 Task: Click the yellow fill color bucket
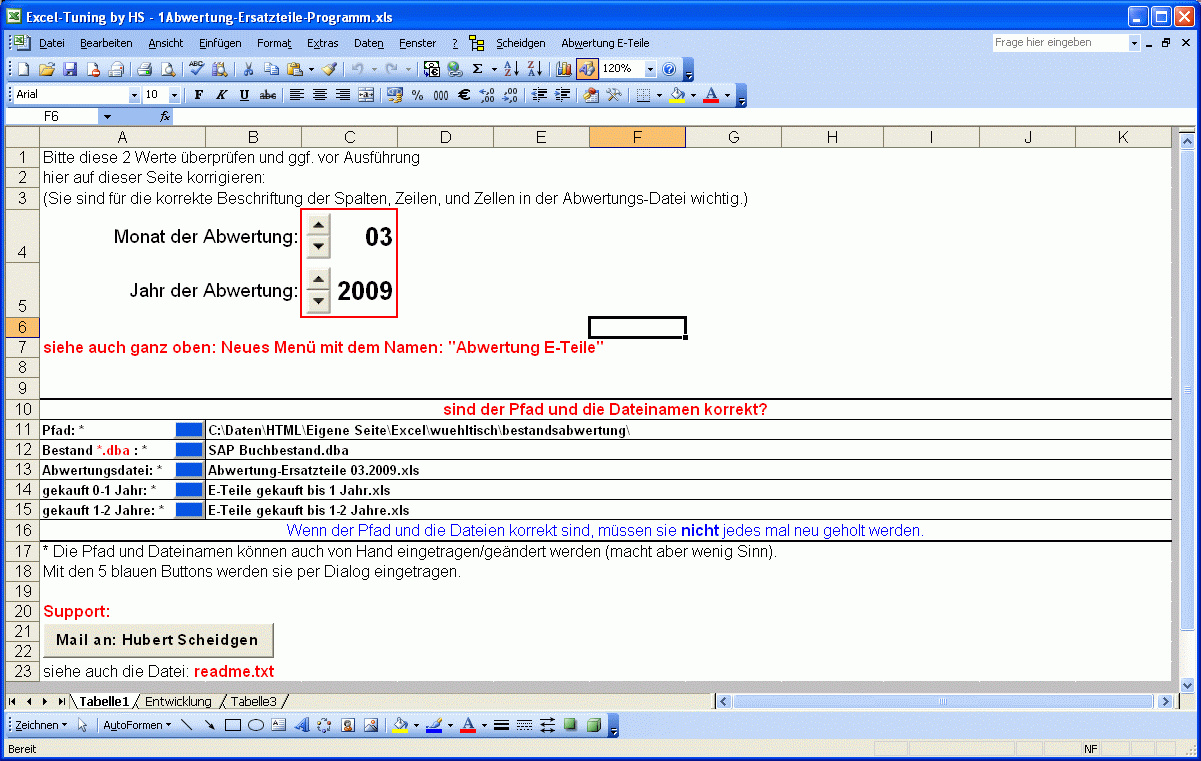677,95
